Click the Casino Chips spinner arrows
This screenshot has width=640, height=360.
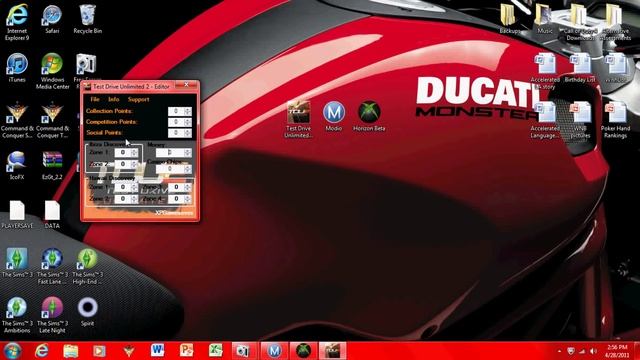[x=188, y=169]
